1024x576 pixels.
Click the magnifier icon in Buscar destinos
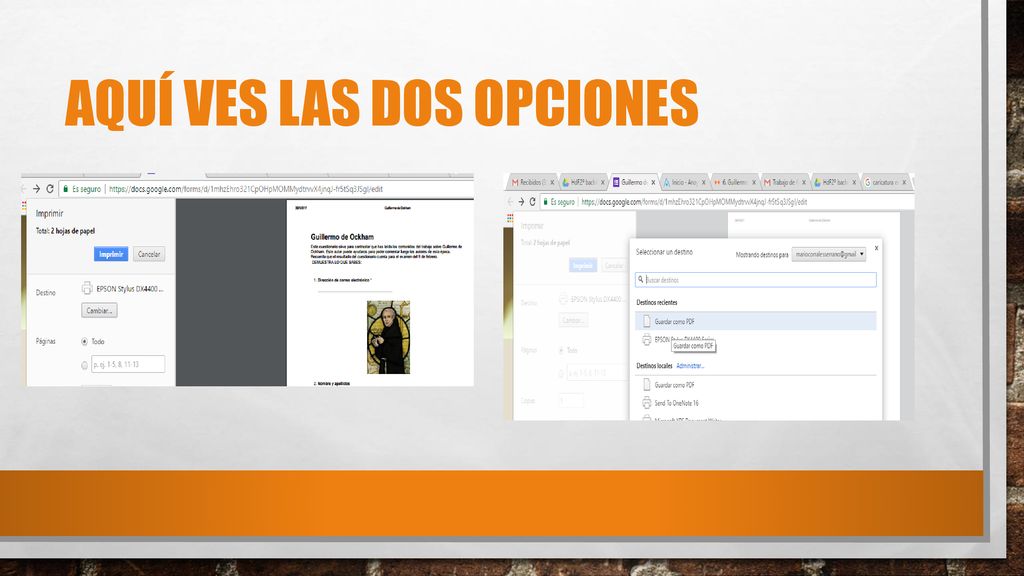641,280
